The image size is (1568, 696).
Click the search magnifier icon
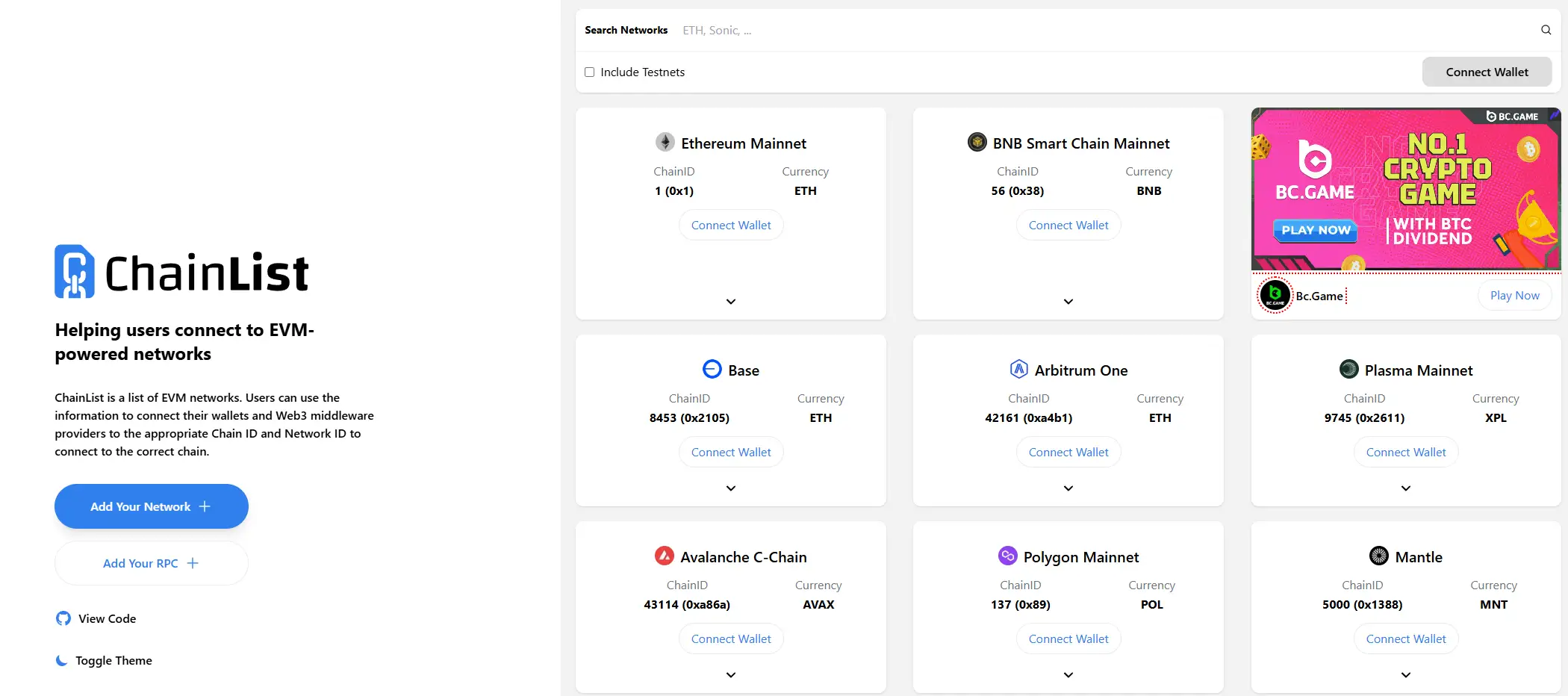point(1545,30)
